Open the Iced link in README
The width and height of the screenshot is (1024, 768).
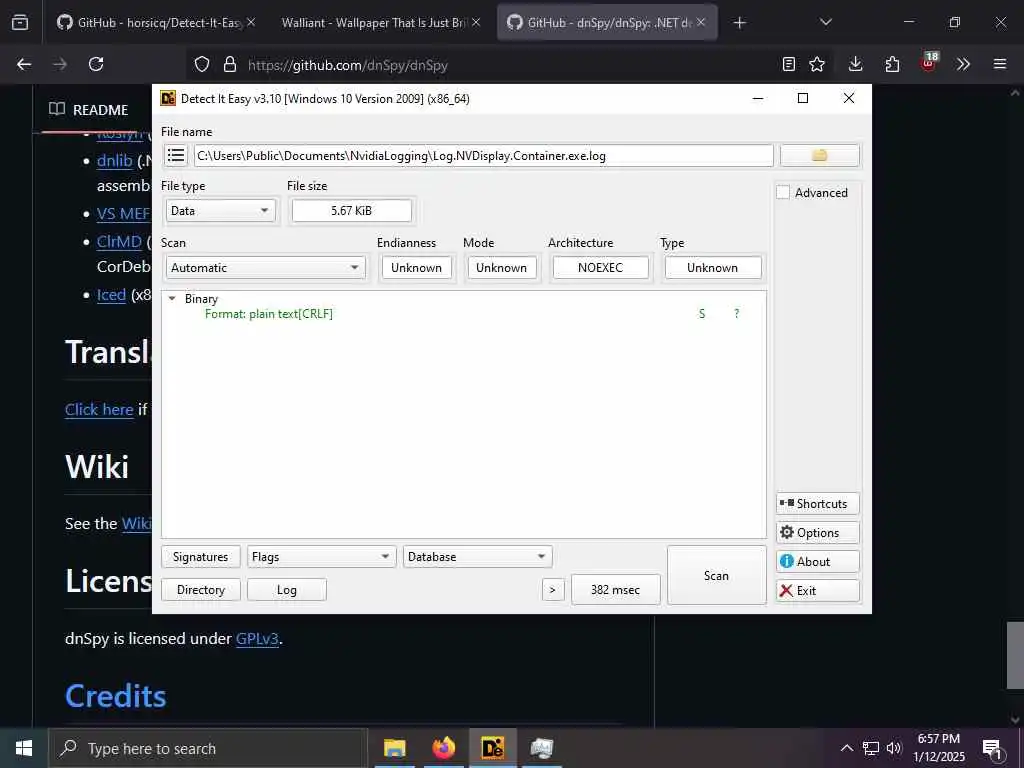(x=111, y=295)
